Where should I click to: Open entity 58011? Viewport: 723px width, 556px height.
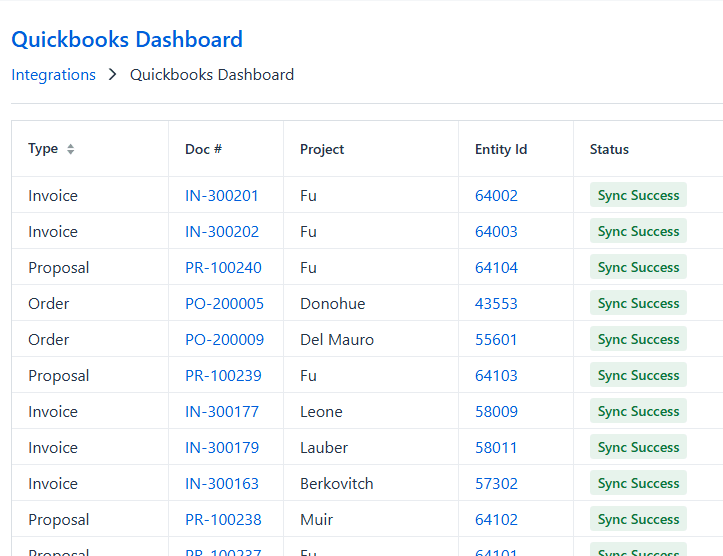(496, 447)
